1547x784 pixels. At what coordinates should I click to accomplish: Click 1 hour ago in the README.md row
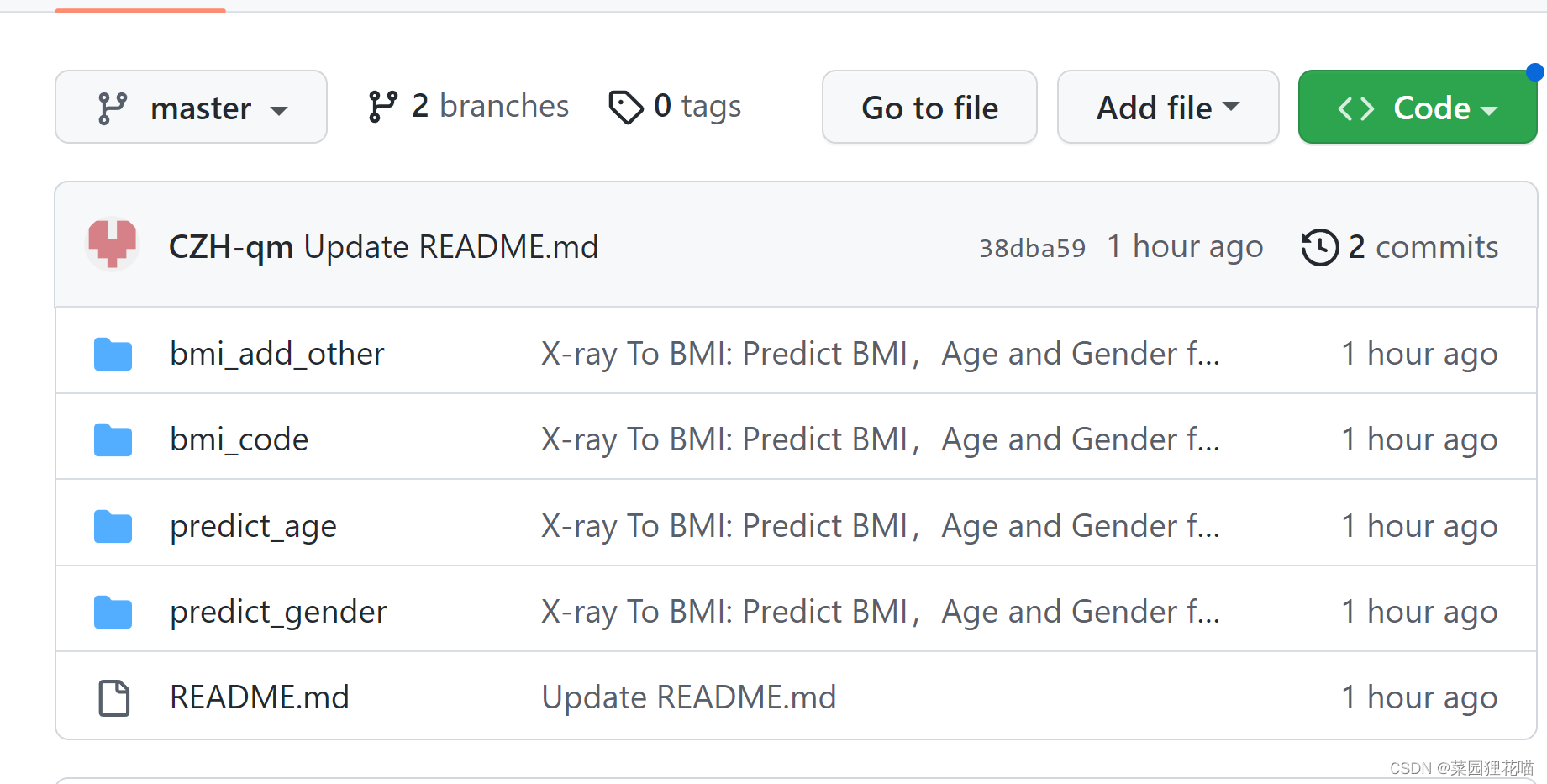(1419, 697)
